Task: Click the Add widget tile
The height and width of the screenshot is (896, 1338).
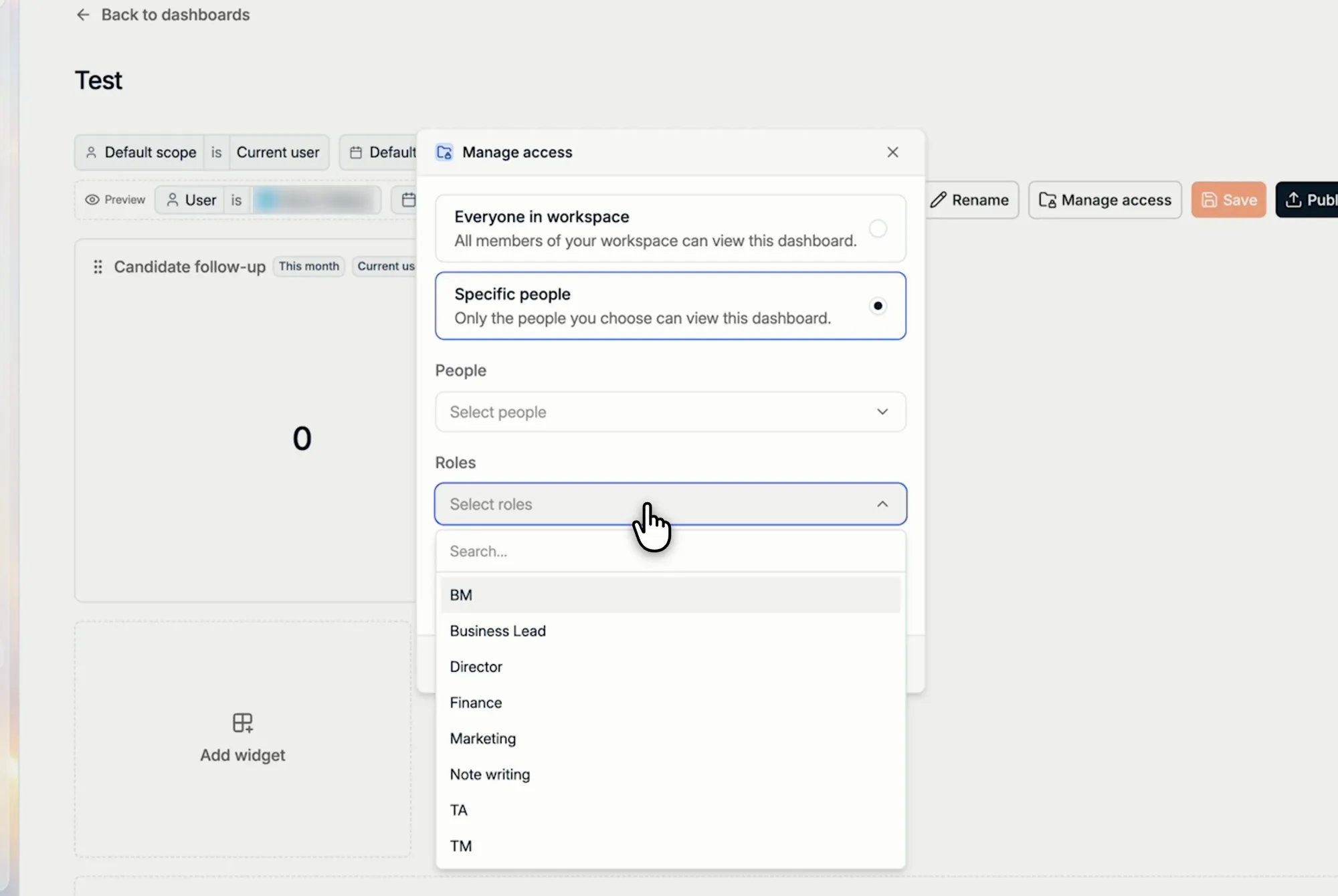Action: click(243, 739)
